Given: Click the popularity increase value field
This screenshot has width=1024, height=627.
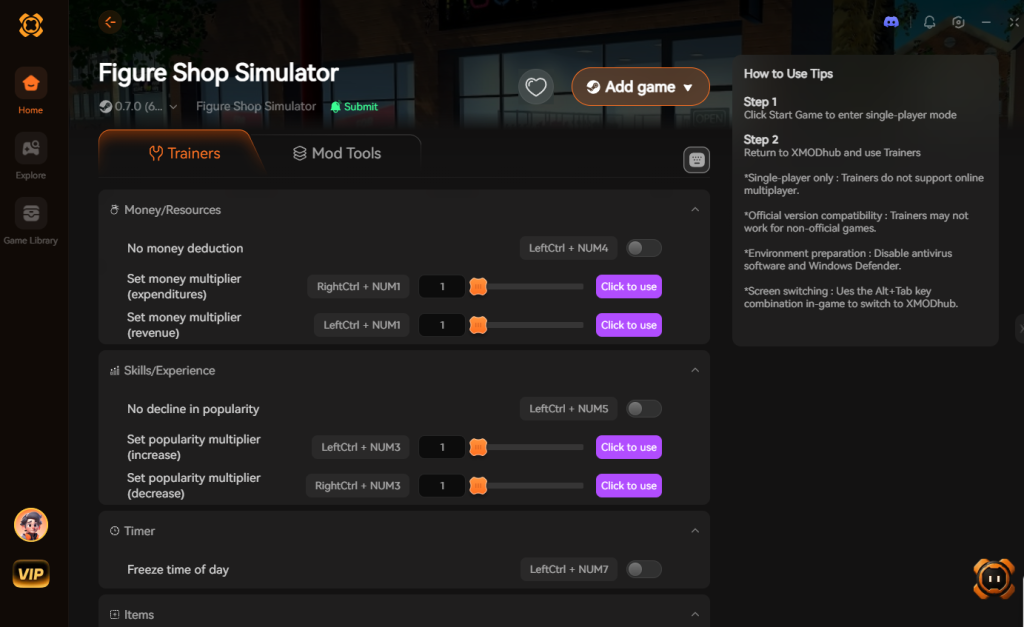Looking at the screenshot, I should coord(442,447).
